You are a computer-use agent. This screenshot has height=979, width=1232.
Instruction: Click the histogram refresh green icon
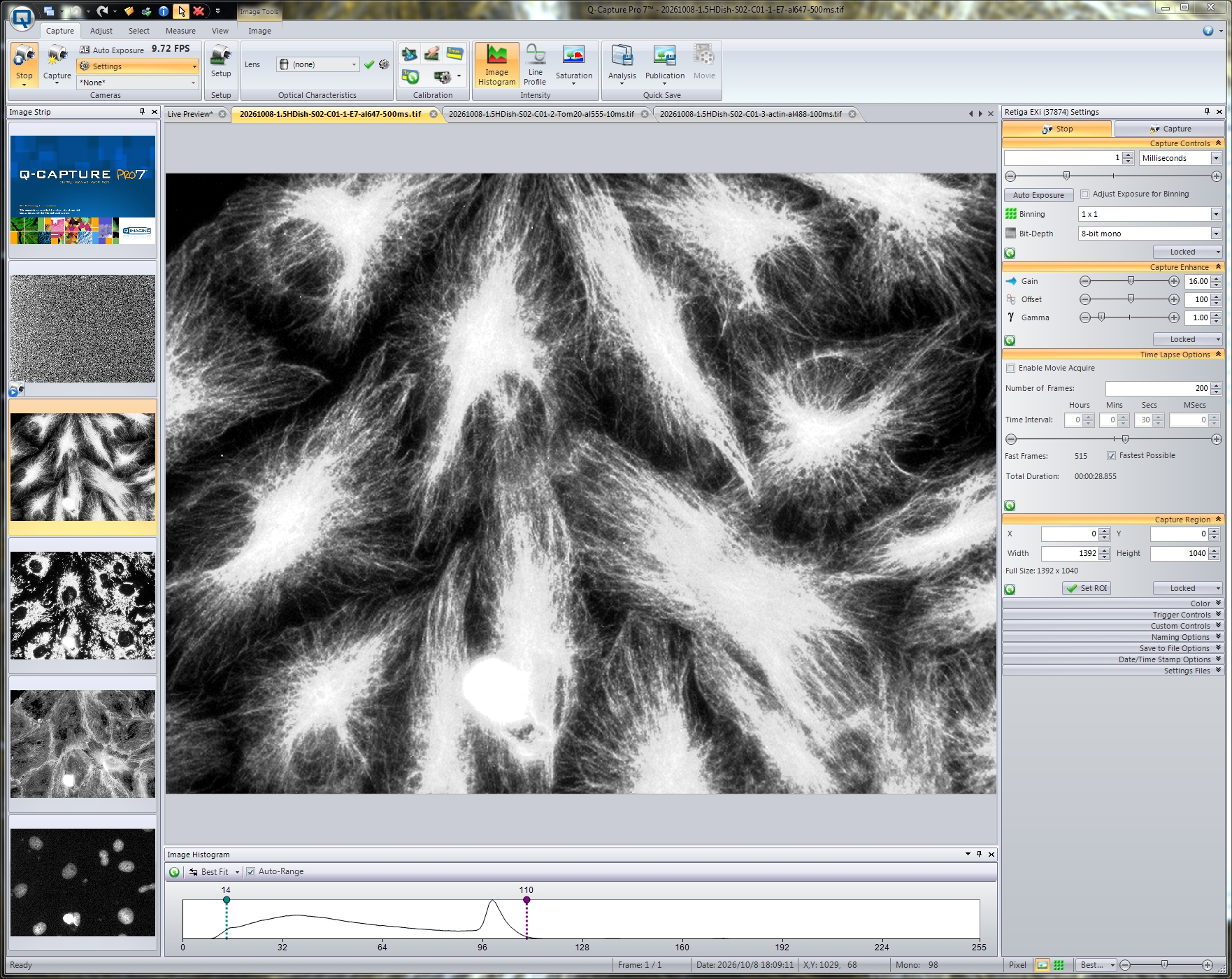point(175,872)
